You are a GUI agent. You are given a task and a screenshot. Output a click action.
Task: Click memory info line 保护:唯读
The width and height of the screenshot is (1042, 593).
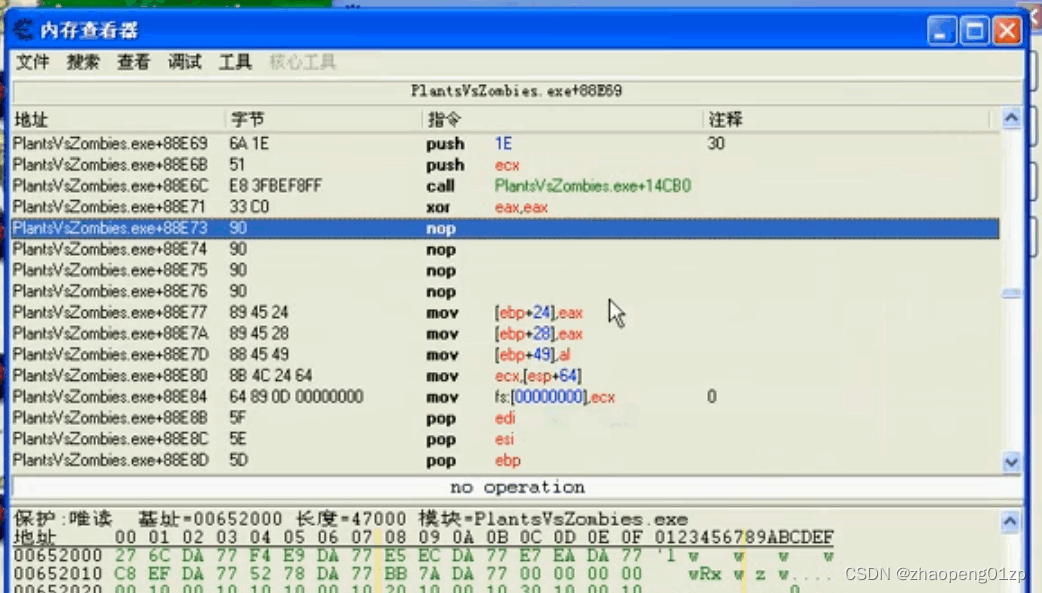(x=351, y=519)
